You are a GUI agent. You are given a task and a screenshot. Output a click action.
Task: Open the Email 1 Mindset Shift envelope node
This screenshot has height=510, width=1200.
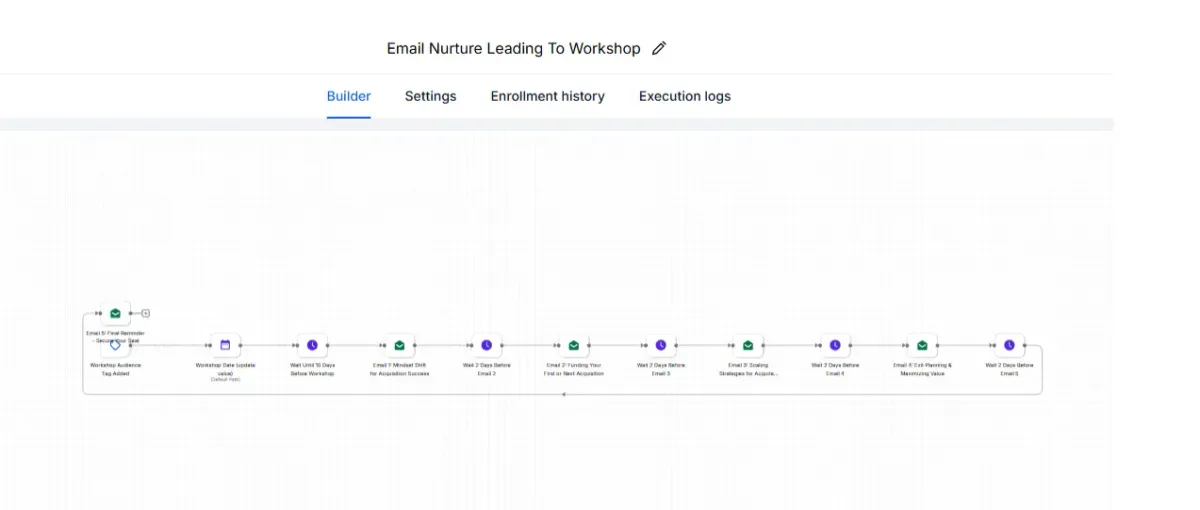point(399,345)
